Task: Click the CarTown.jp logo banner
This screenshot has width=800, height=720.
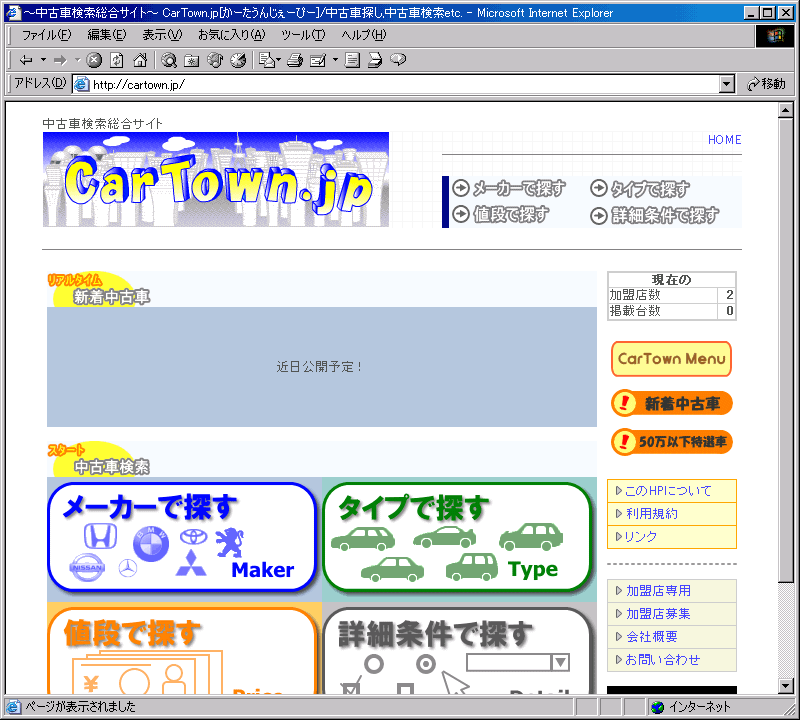Action: coord(216,179)
